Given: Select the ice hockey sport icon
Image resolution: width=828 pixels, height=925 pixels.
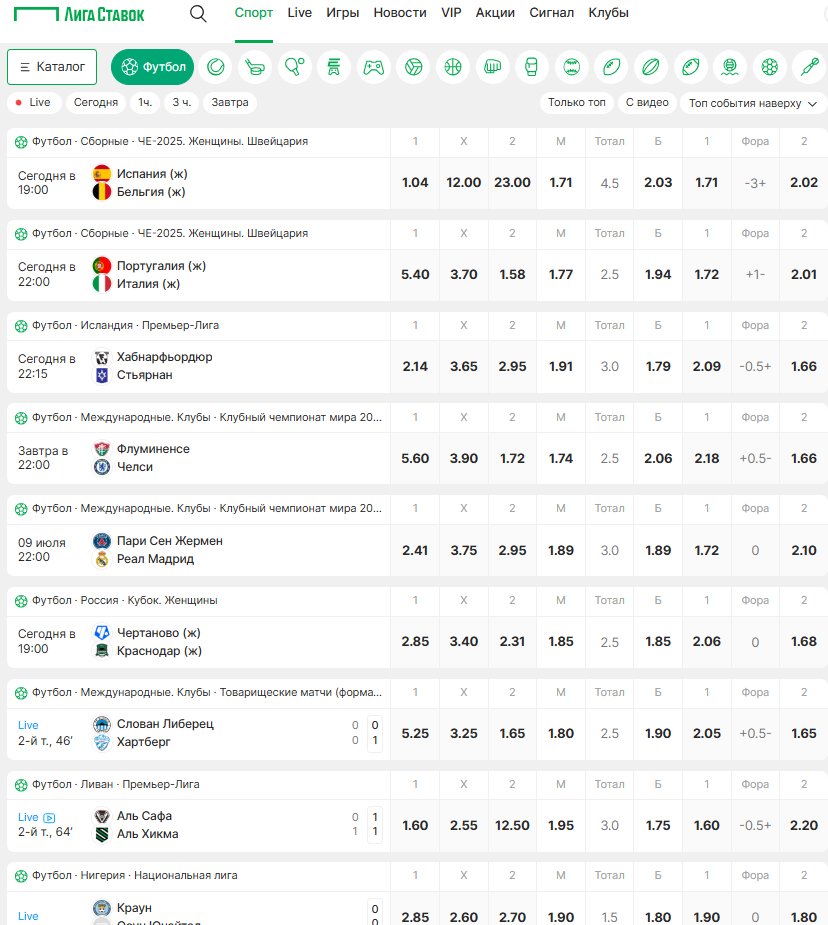Looking at the screenshot, I should tap(255, 67).
